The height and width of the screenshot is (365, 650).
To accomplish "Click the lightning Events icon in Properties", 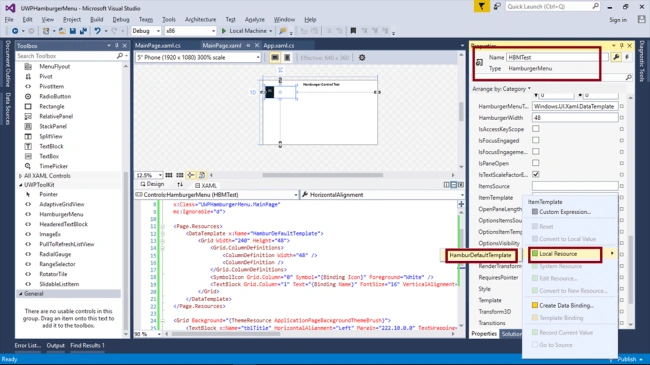I will [x=627, y=57].
